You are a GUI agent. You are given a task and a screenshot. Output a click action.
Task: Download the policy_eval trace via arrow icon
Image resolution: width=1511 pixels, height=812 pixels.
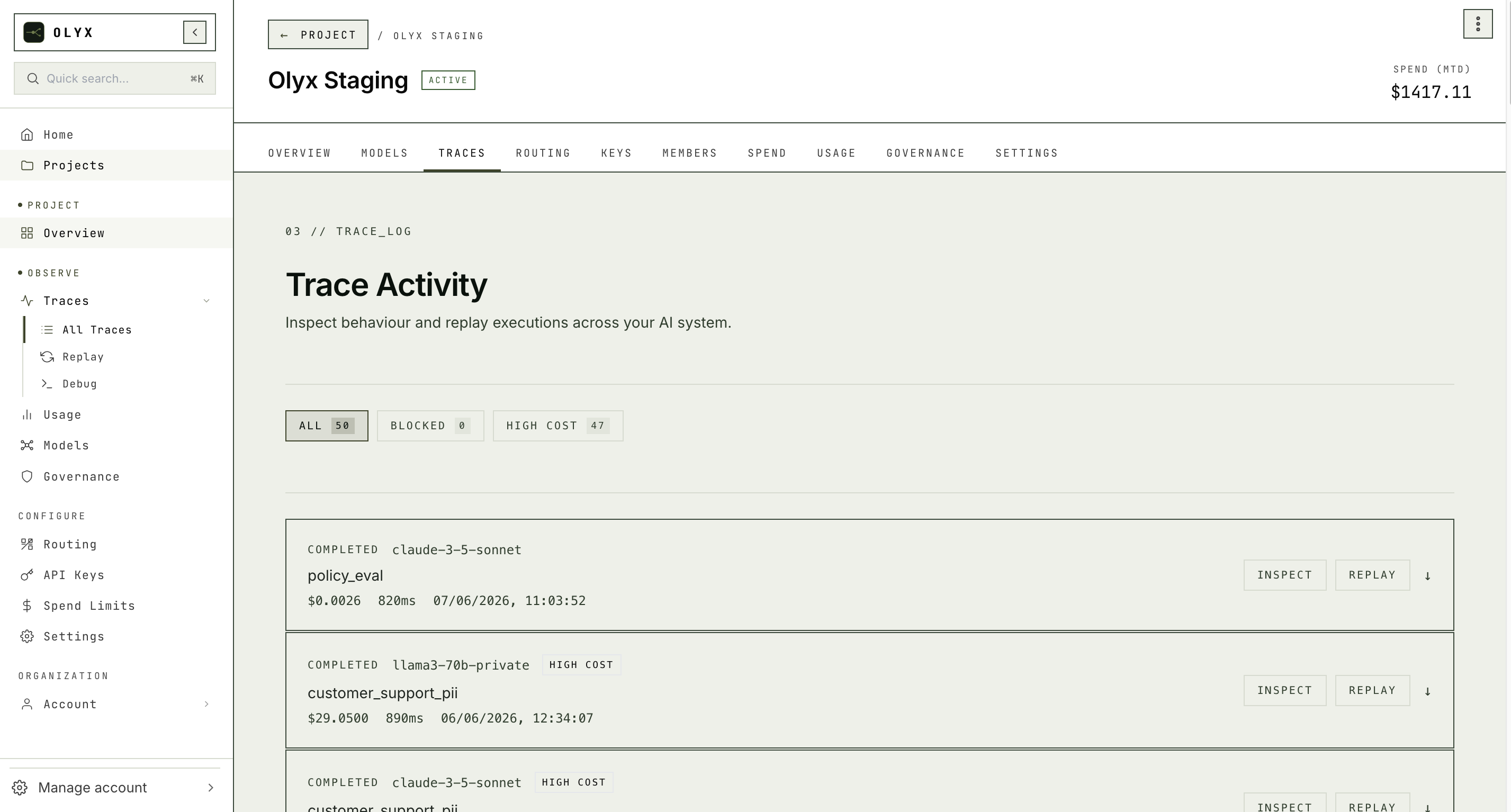[1428, 576]
